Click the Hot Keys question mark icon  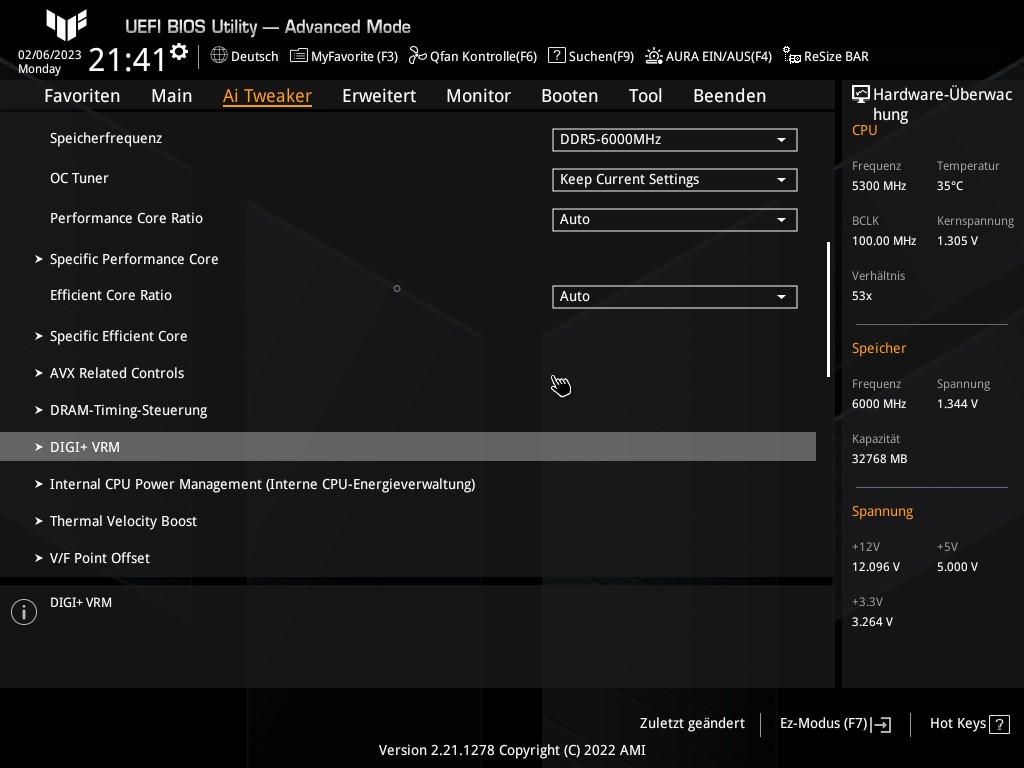(999, 724)
